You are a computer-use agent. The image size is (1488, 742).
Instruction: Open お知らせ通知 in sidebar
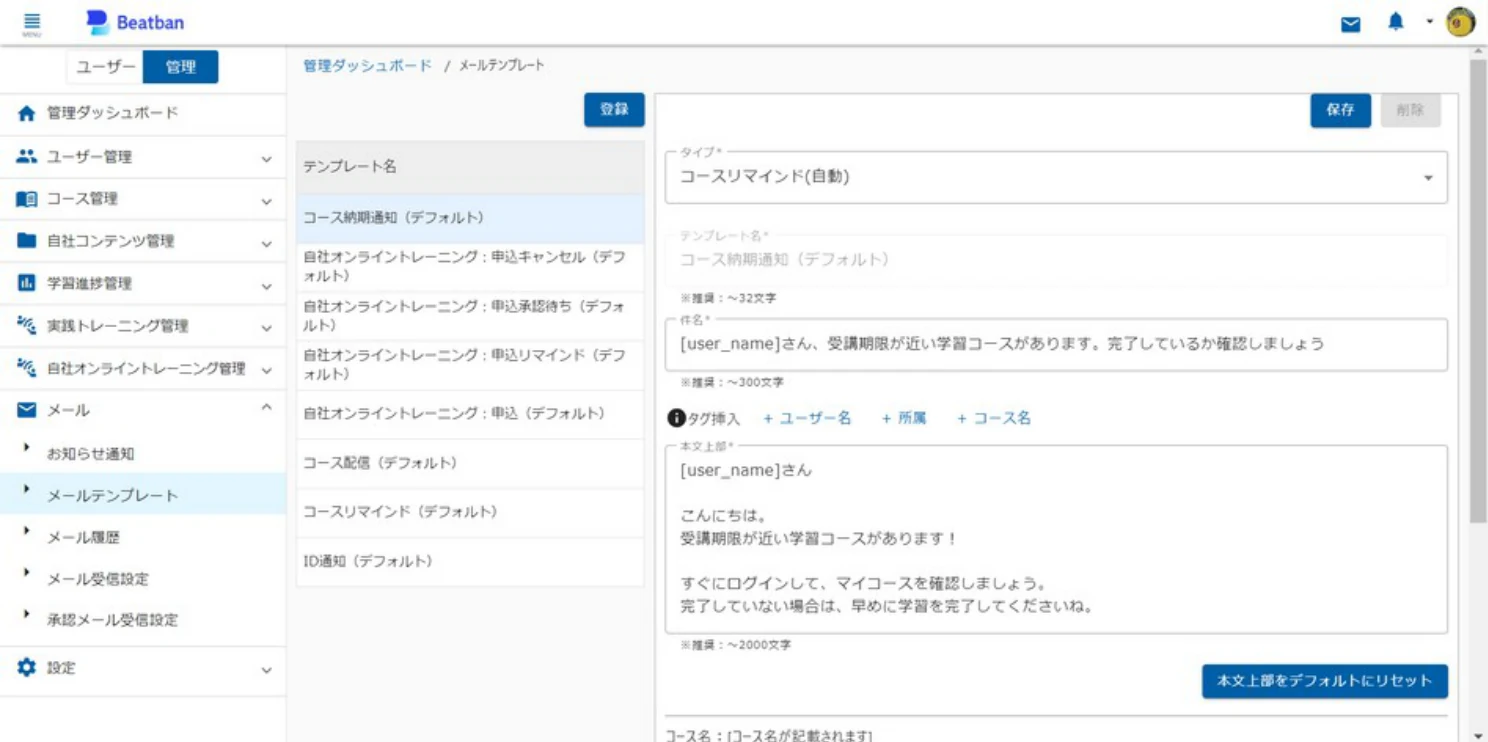91,454
